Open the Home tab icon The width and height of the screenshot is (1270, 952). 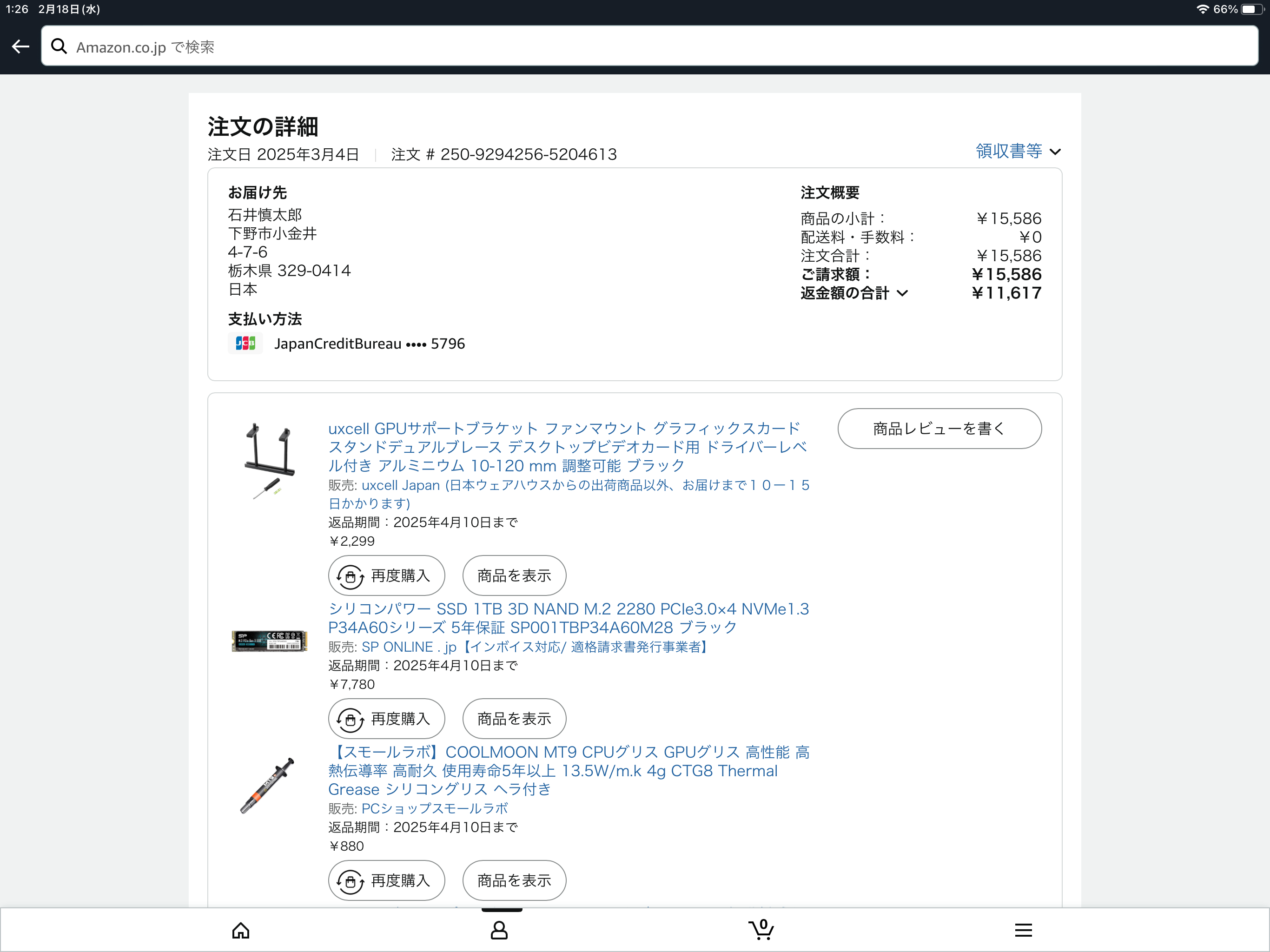pyautogui.click(x=240, y=930)
